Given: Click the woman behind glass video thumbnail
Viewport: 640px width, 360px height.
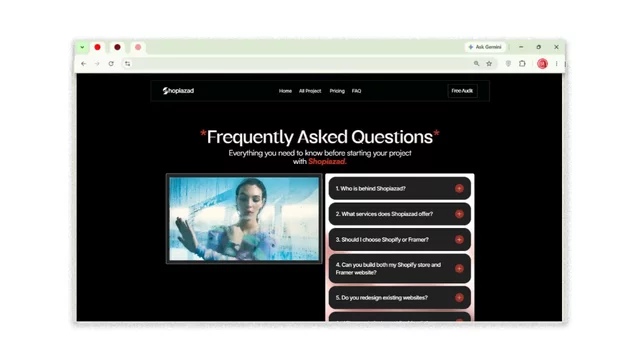Looking at the screenshot, I should (244, 219).
